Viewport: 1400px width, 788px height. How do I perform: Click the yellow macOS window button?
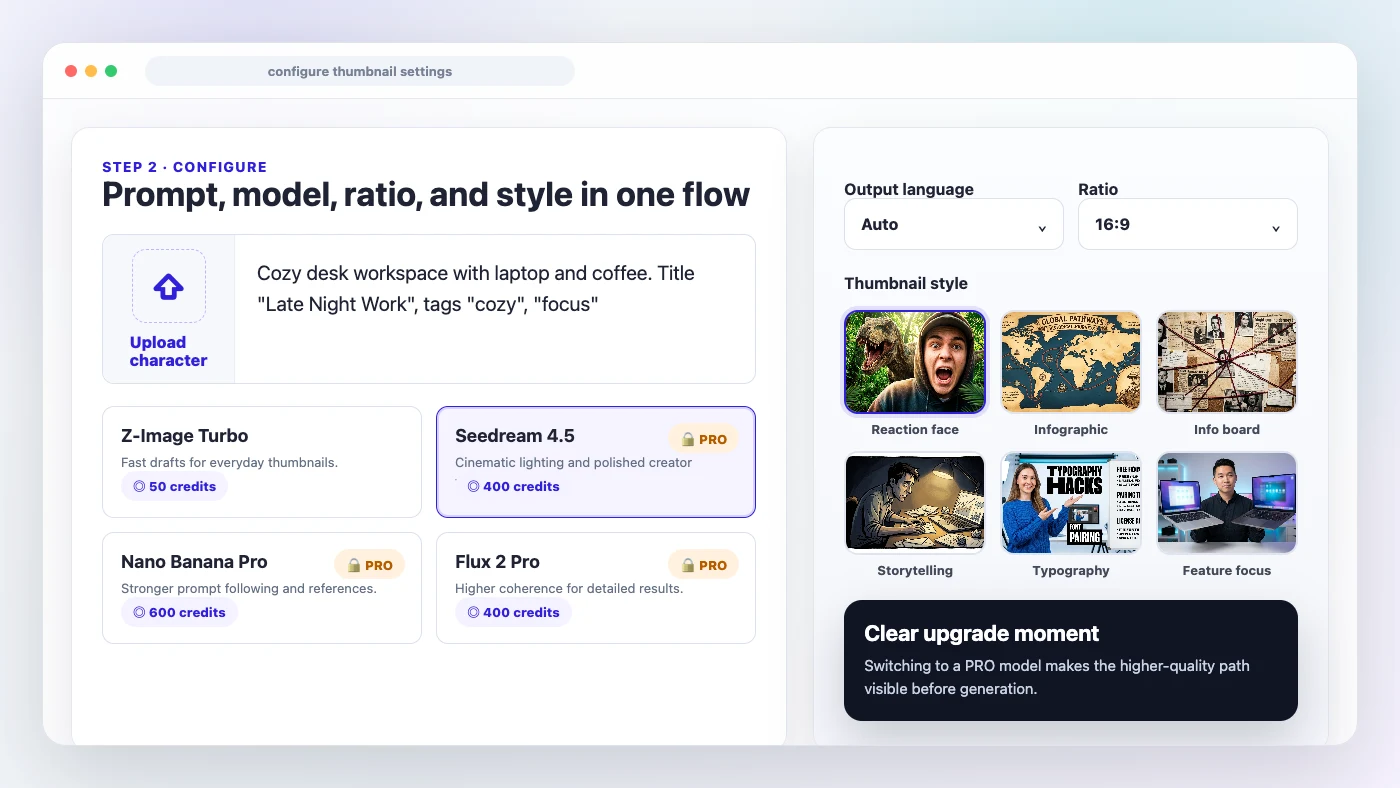point(91,71)
